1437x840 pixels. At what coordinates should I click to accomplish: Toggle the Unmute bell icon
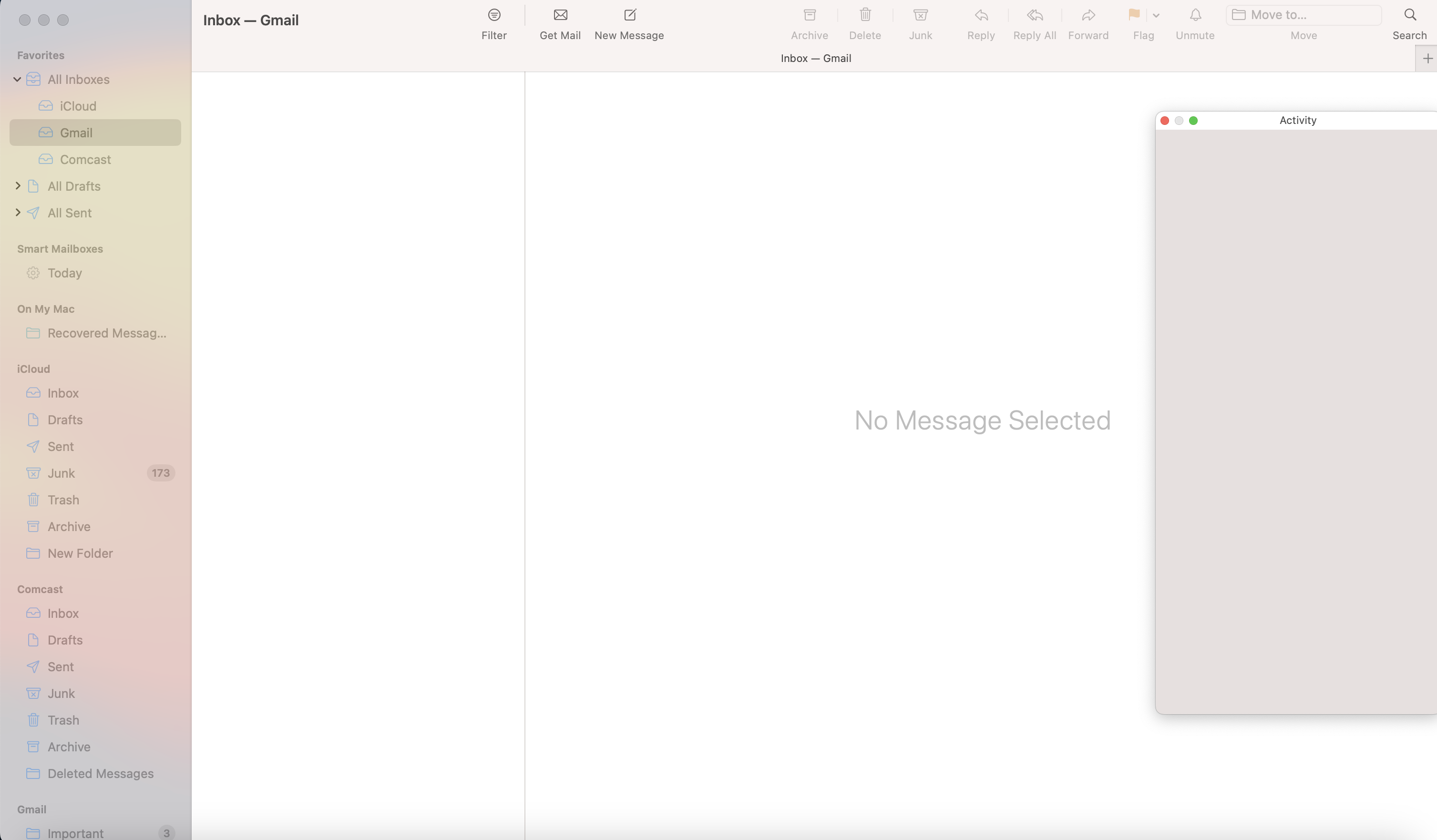click(x=1195, y=15)
